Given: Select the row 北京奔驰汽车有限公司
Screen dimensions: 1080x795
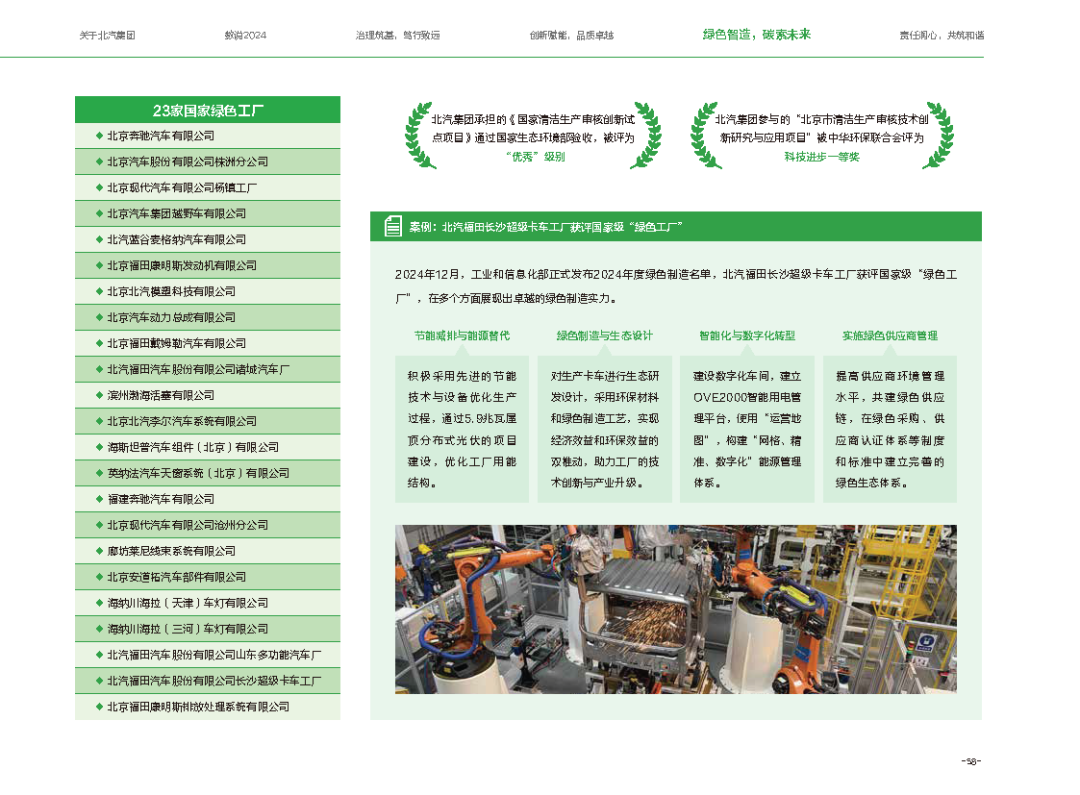Looking at the screenshot, I should click(x=207, y=136).
